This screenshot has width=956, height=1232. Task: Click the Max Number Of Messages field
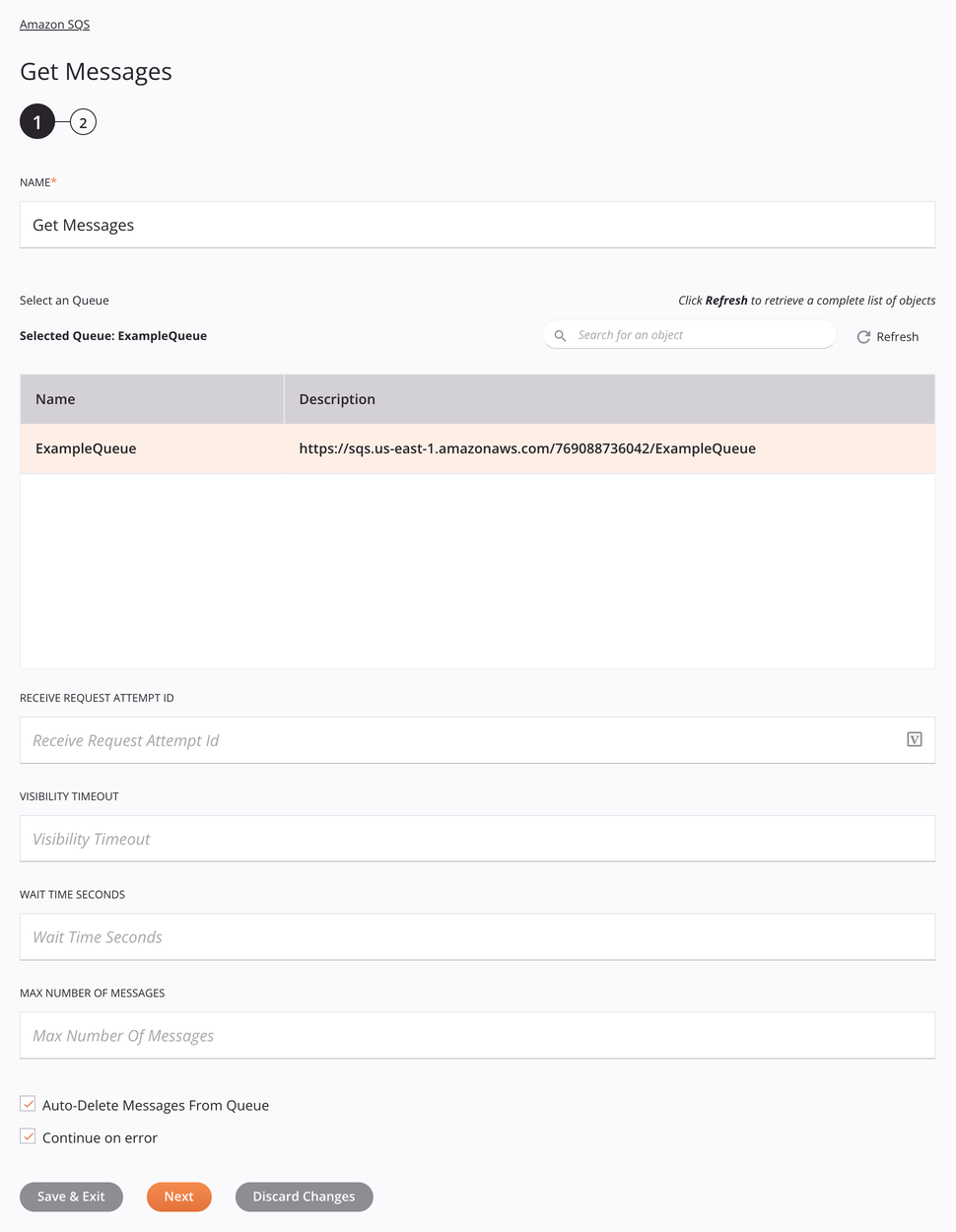click(x=477, y=1036)
